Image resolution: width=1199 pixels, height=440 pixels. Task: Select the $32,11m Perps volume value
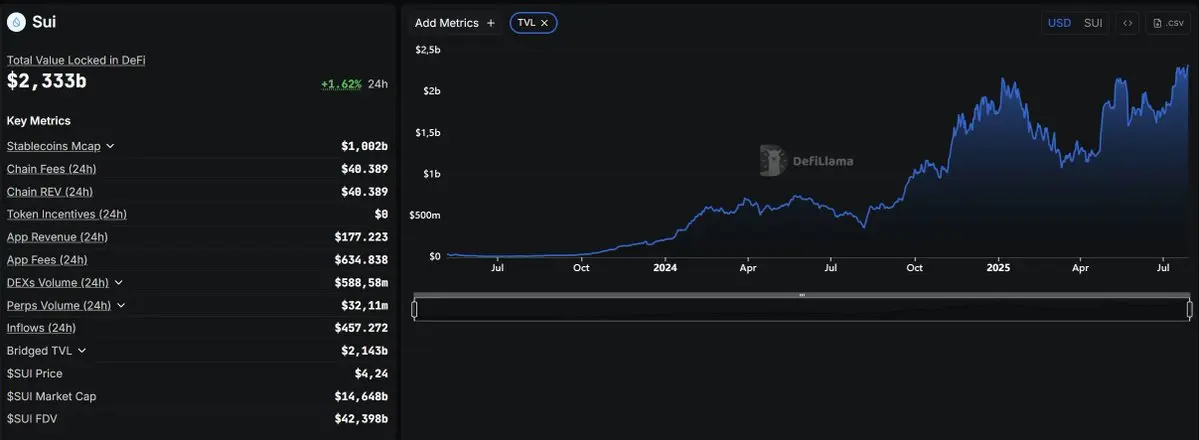click(365, 305)
